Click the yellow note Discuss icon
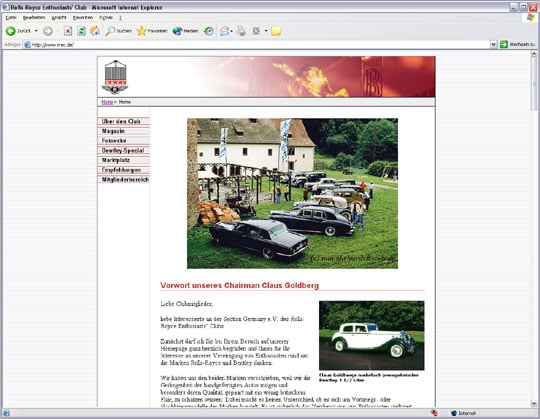 (276, 31)
